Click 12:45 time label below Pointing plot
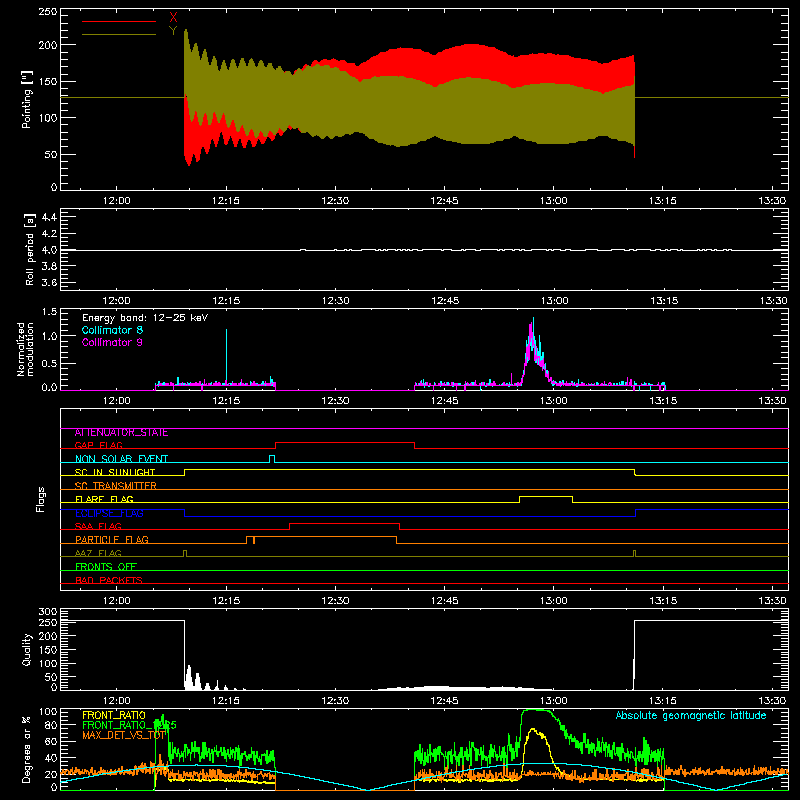Viewport: 800px width, 800px height. pyautogui.click(x=444, y=201)
